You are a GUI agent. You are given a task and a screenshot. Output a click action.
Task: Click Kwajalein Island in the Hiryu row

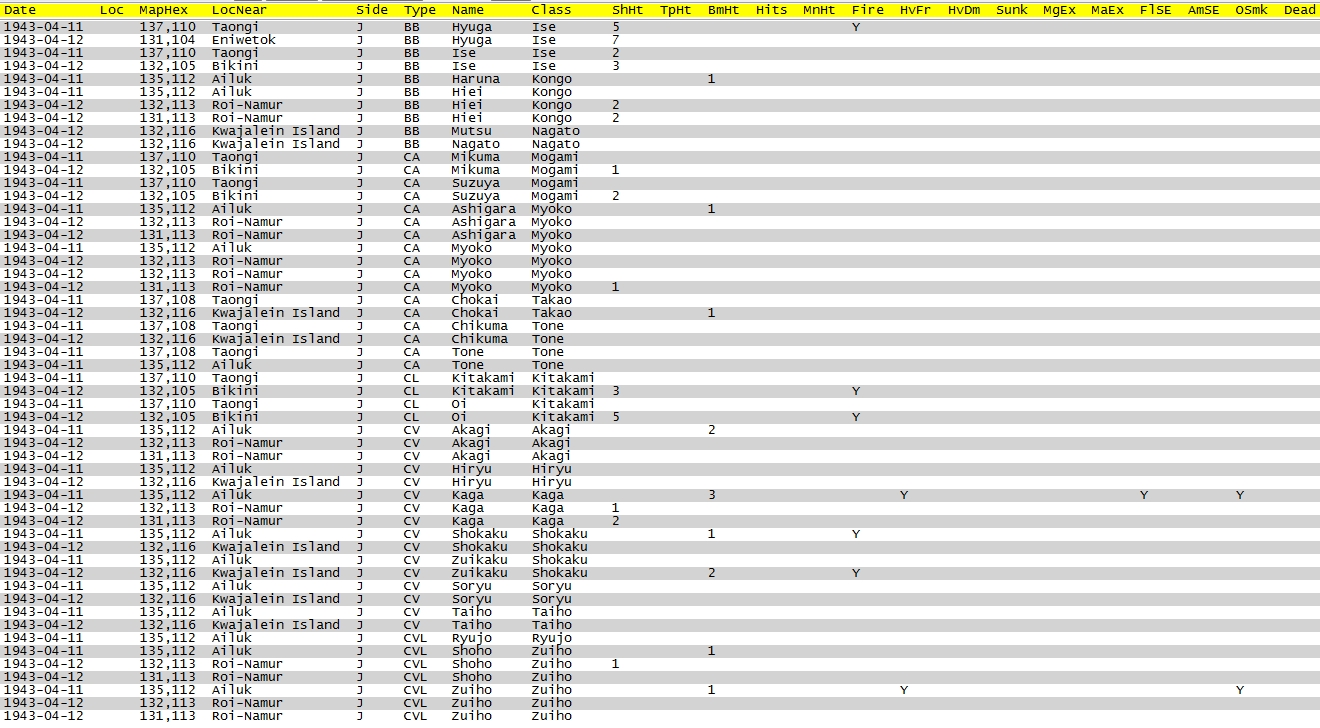coord(276,482)
